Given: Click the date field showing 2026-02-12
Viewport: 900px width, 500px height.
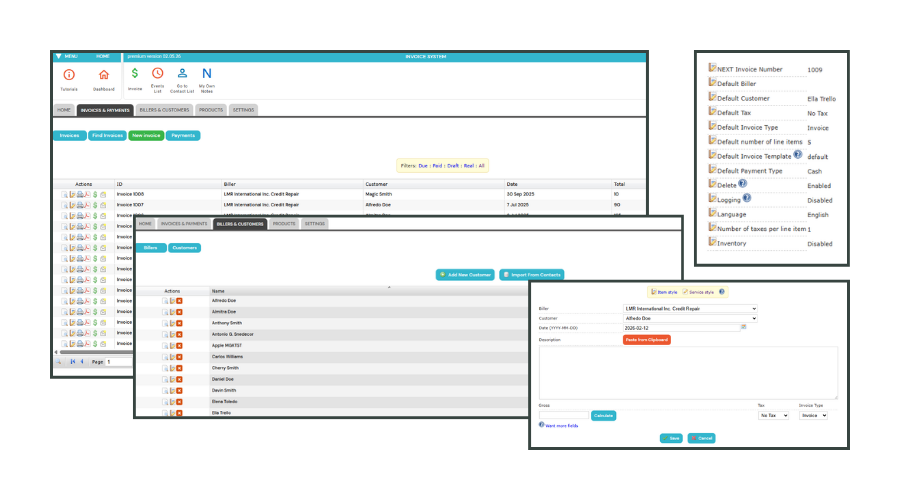Looking at the screenshot, I should click(682, 328).
